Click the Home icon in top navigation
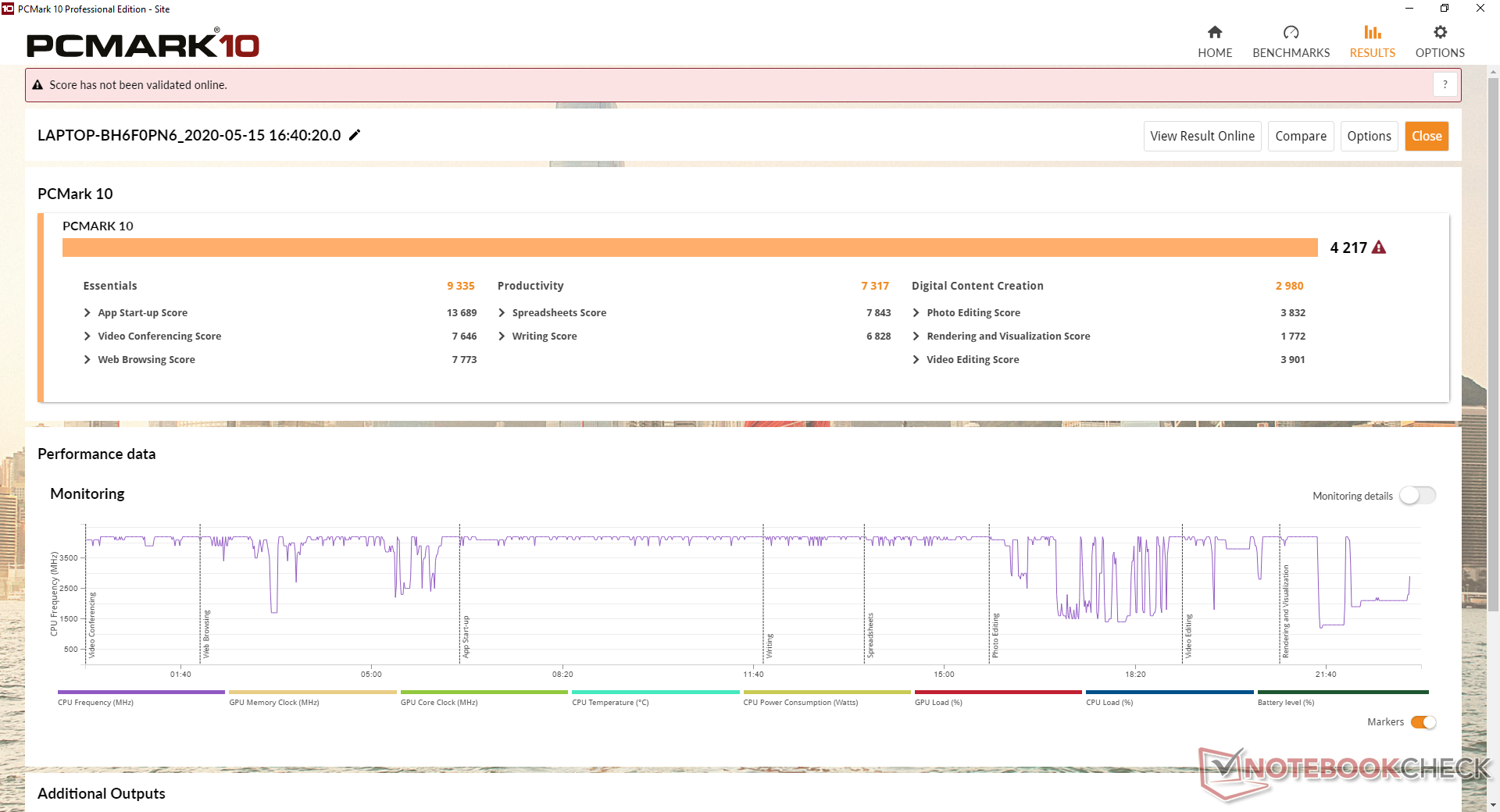 [1215, 32]
